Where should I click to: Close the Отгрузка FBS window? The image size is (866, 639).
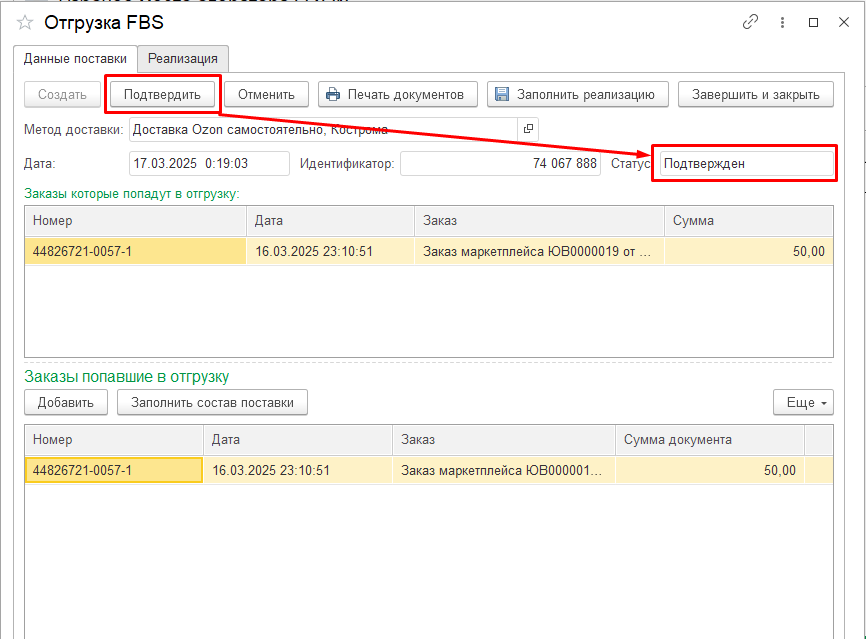[x=843, y=22]
